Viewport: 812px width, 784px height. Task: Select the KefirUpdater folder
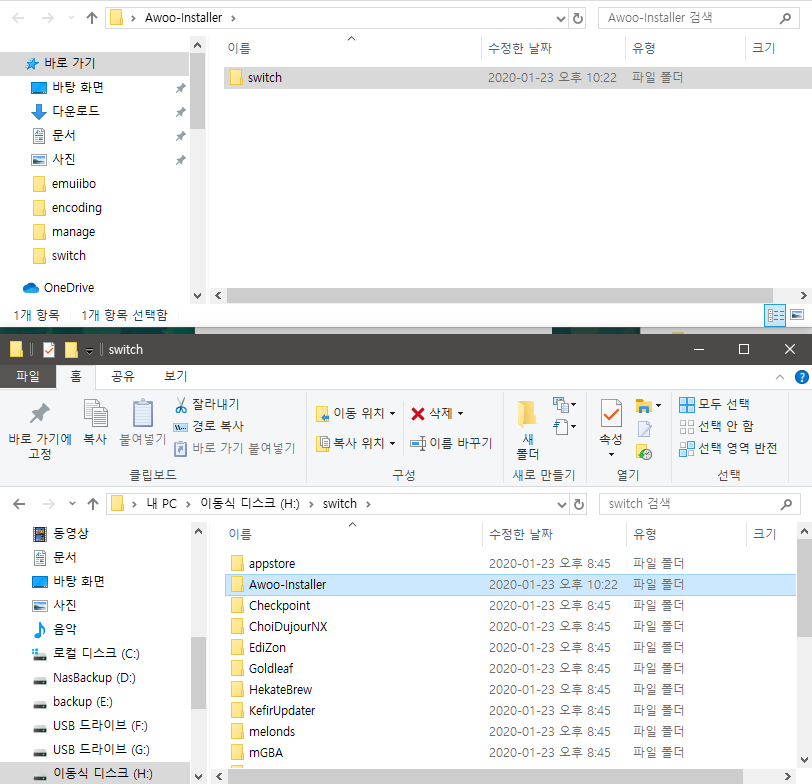[282, 710]
